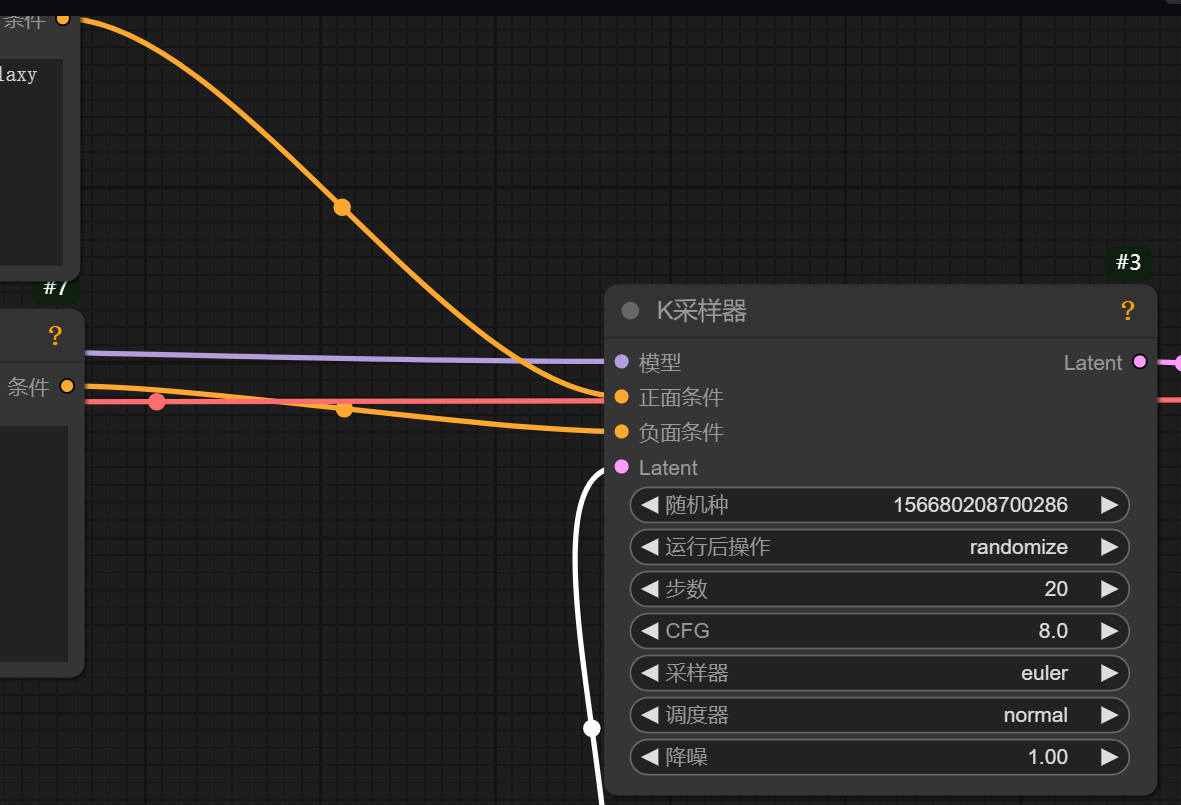Click the 负面条件 input port
Viewport: 1181px width, 805px height.
click(620, 432)
